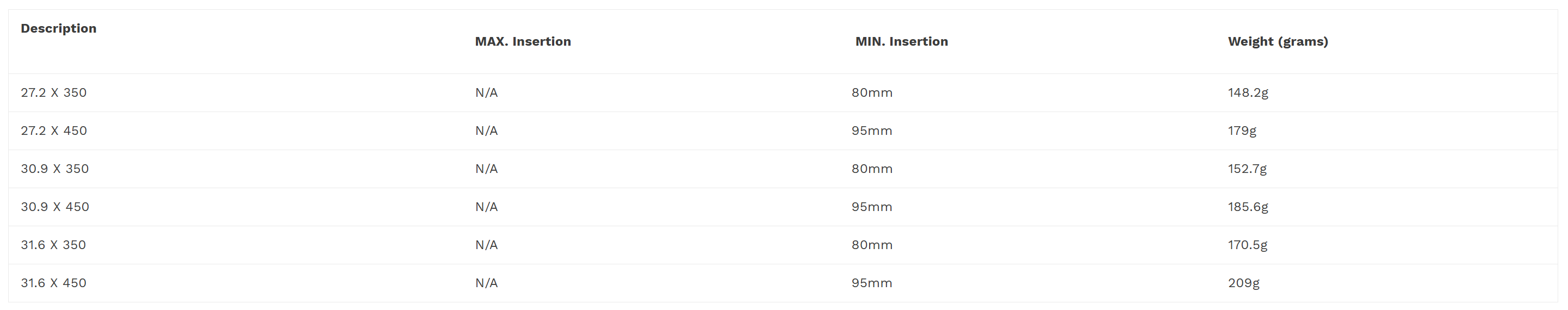Image resolution: width=1568 pixels, height=310 pixels.
Task: Click the 152.7g weight value
Action: coord(1247,169)
